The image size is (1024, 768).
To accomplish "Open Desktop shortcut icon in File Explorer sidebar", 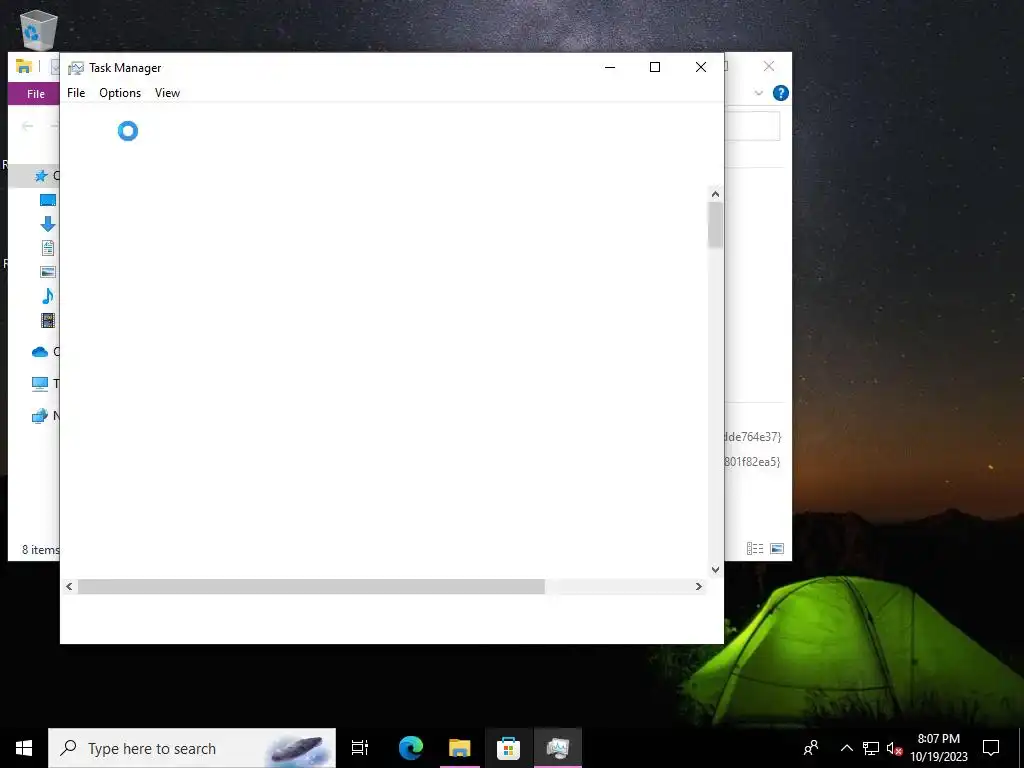I will pyautogui.click(x=48, y=200).
